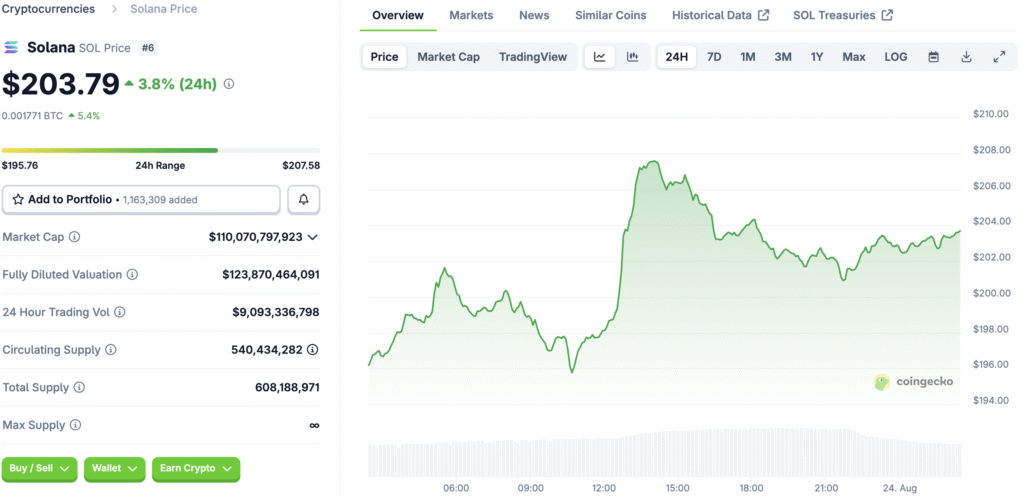Click the volume range selector strip below chart
The image size is (1024, 497).
pos(665,452)
